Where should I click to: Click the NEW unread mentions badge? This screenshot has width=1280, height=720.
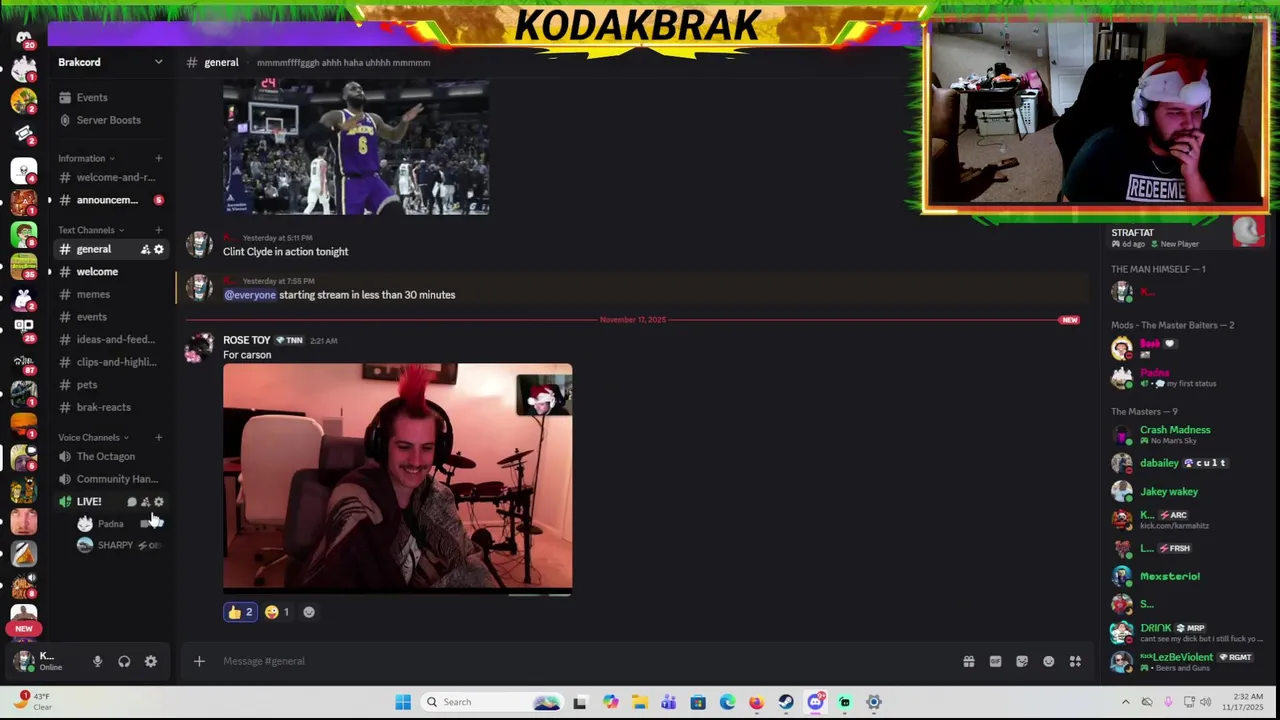pyautogui.click(x=24, y=629)
